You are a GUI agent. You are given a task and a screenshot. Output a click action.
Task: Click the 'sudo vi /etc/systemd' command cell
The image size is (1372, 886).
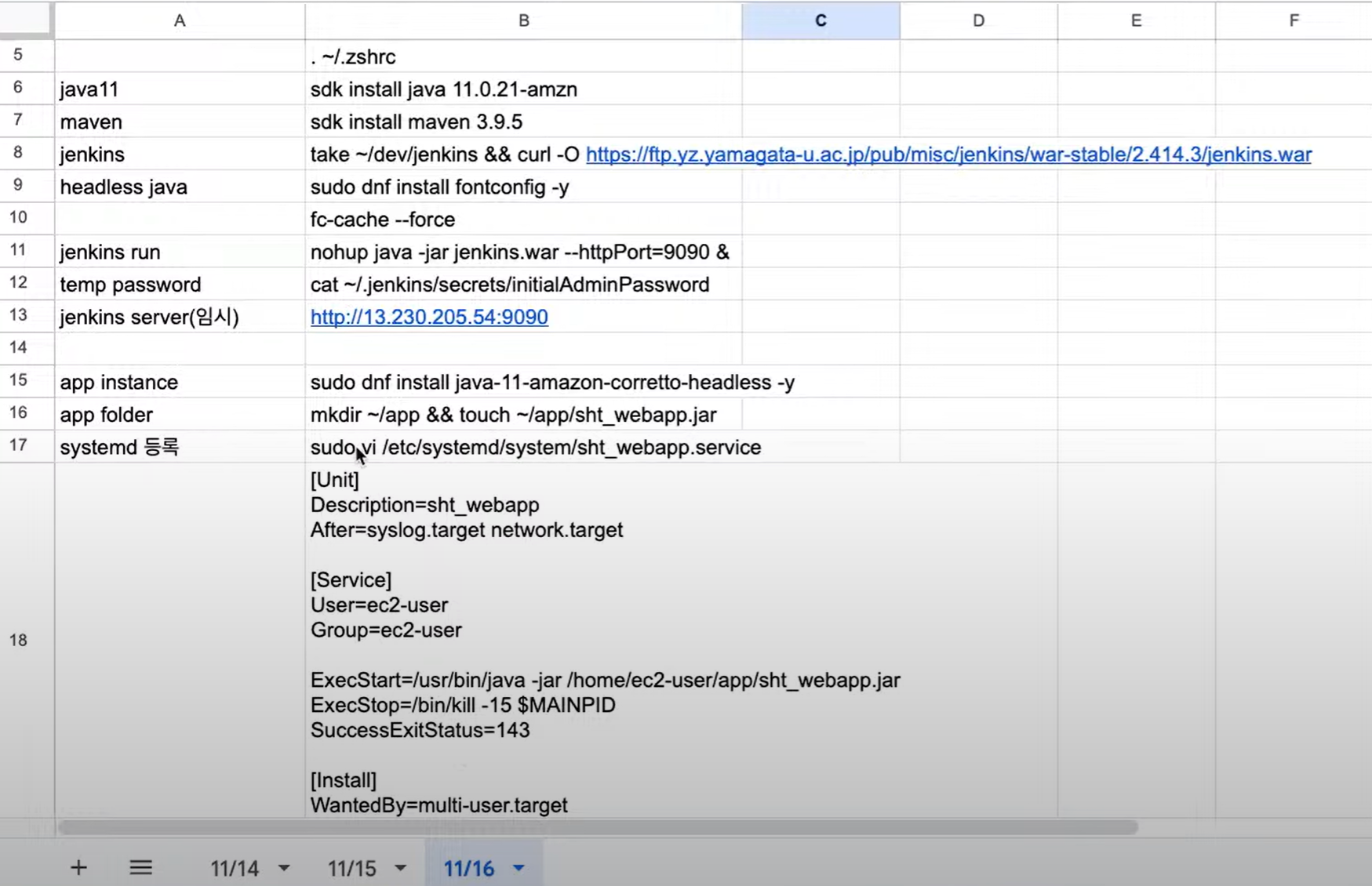click(523, 446)
